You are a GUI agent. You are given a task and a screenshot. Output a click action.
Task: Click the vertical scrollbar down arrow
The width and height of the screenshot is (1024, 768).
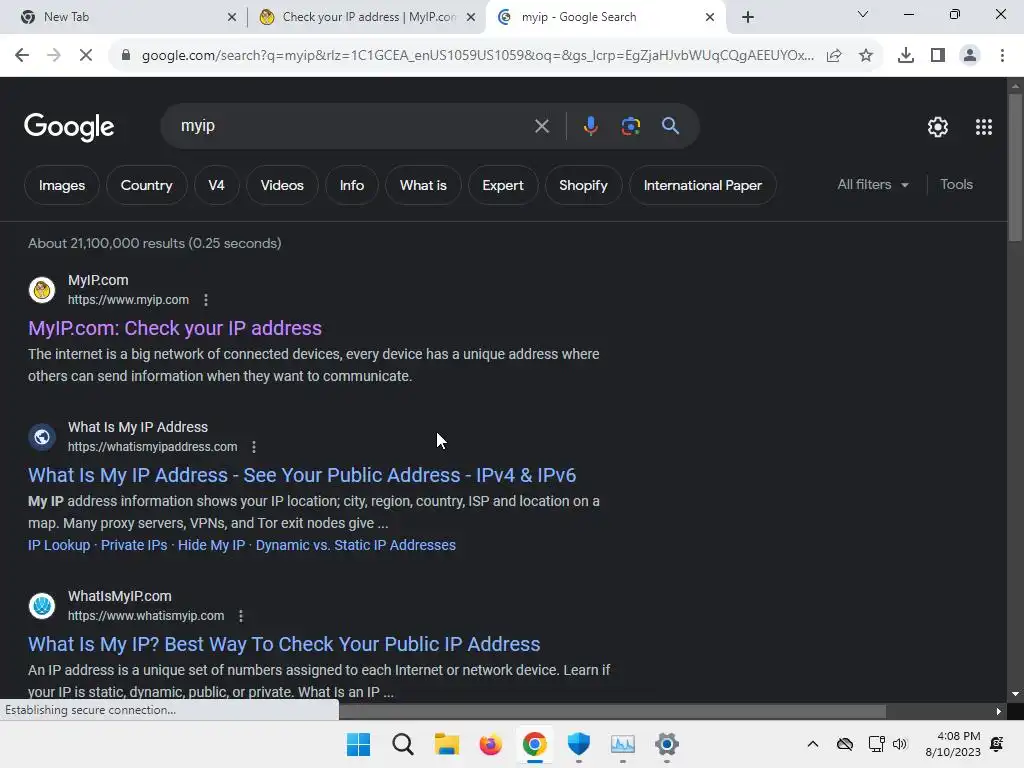point(1015,694)
